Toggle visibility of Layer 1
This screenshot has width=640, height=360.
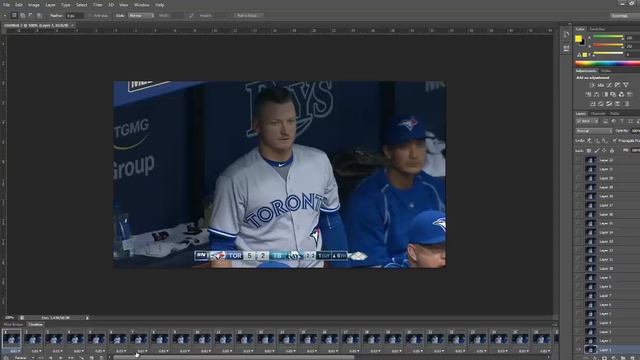tap(579, 349)
